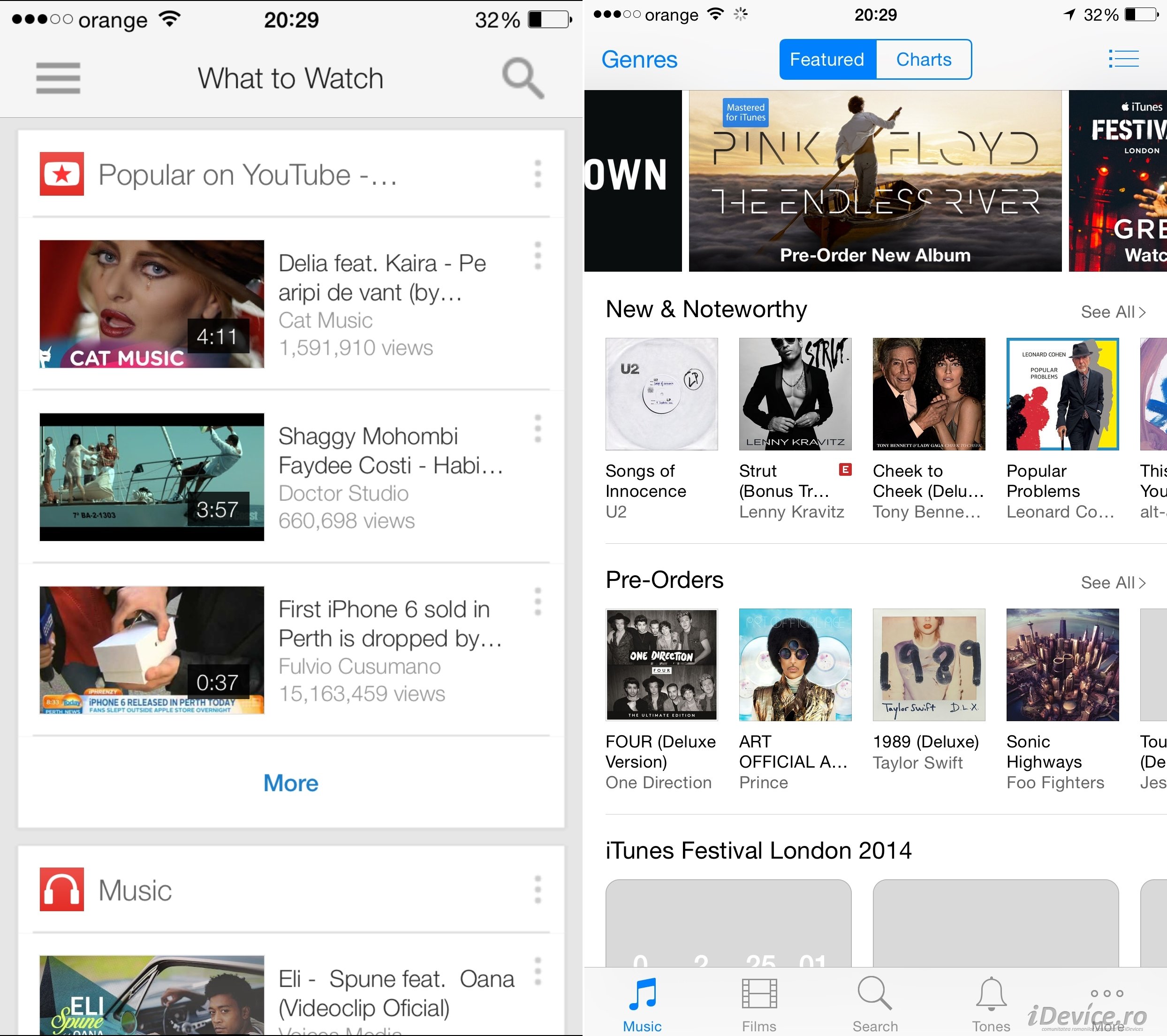This screenshot has height=1036, width=1167.
Task: Open One Direction FOUR album cover
Action: [x=662, y=665]
